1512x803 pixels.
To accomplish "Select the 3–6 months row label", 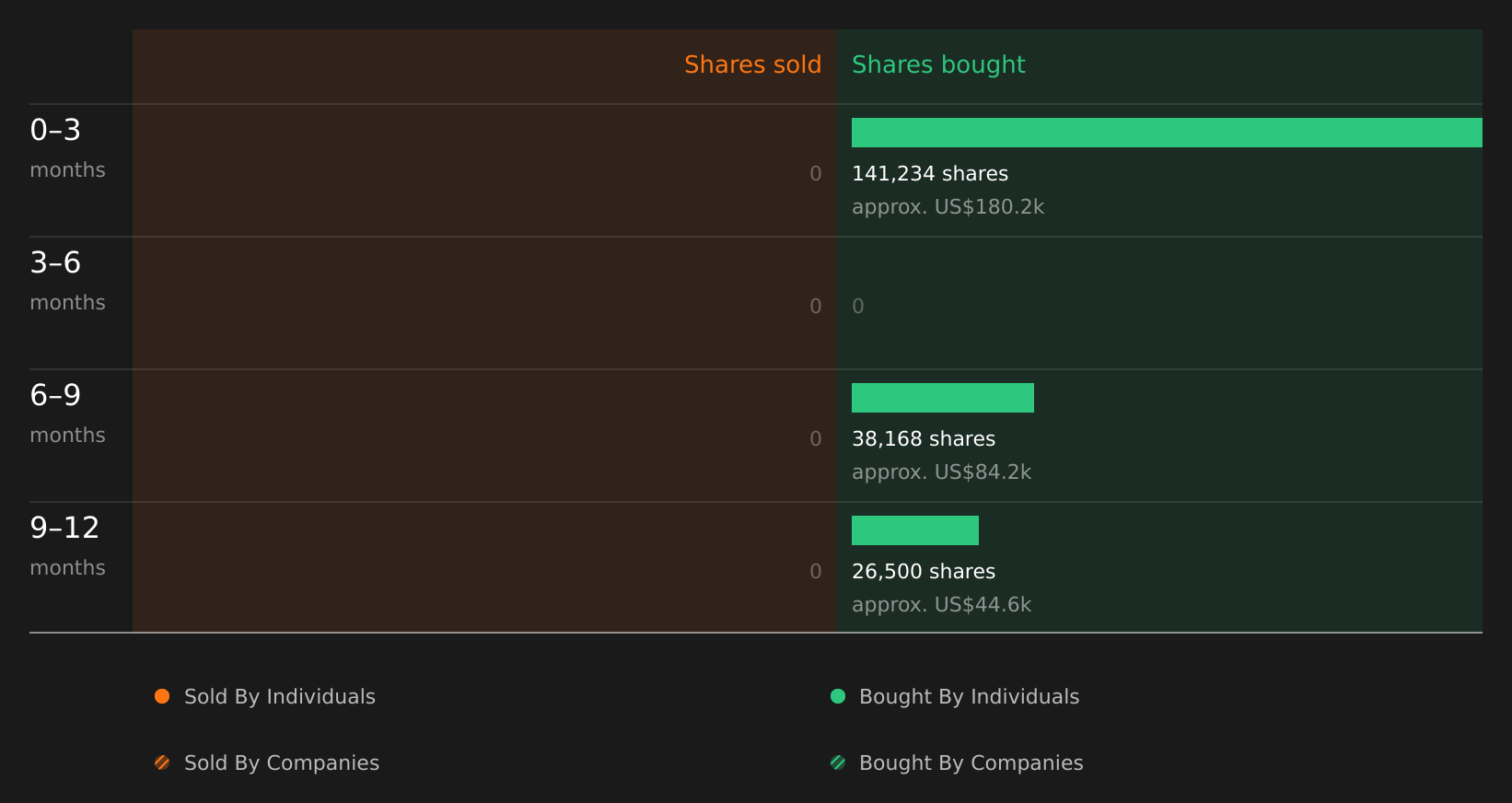I will coord(67,281).
